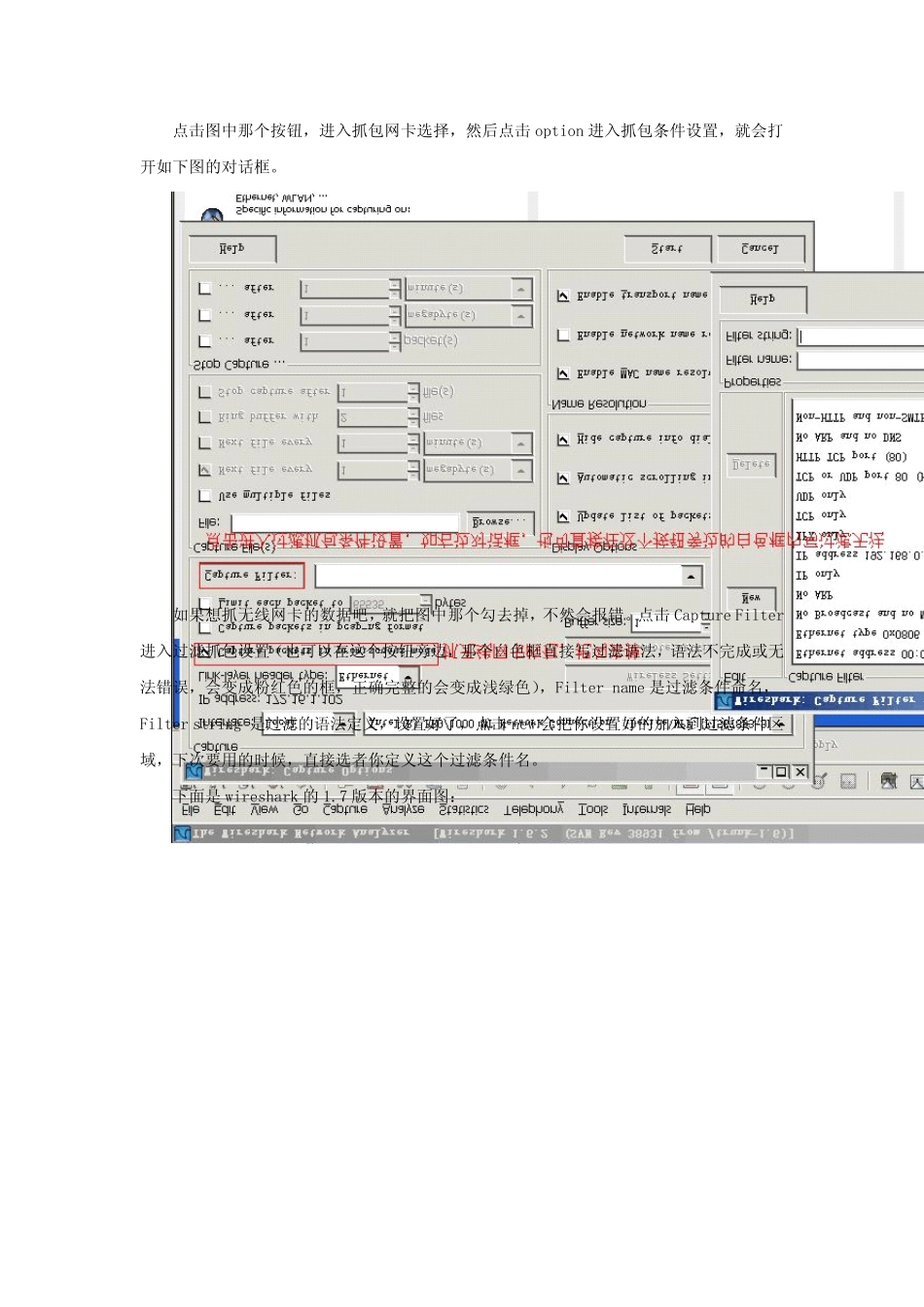This screenshot has width=924, height=1307.
Task: Click the Wireshark icon in main window titlebar
Action: (x=182, y=834)
